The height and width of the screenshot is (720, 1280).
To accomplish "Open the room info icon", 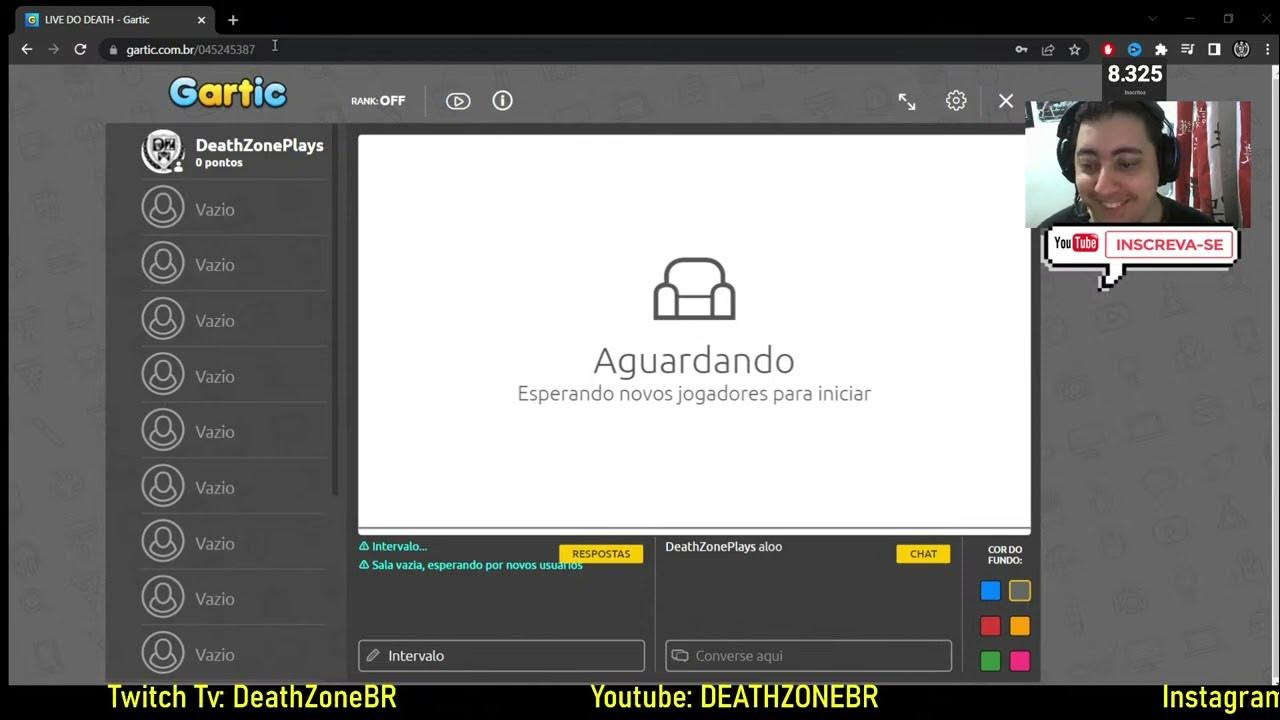I will tap(503, 101).
